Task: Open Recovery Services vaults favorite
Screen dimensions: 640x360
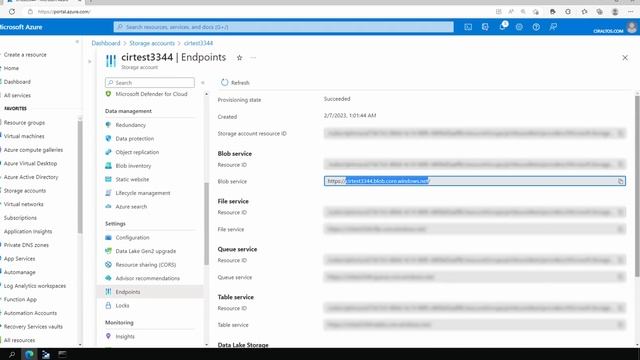Action: pos(33,327)
